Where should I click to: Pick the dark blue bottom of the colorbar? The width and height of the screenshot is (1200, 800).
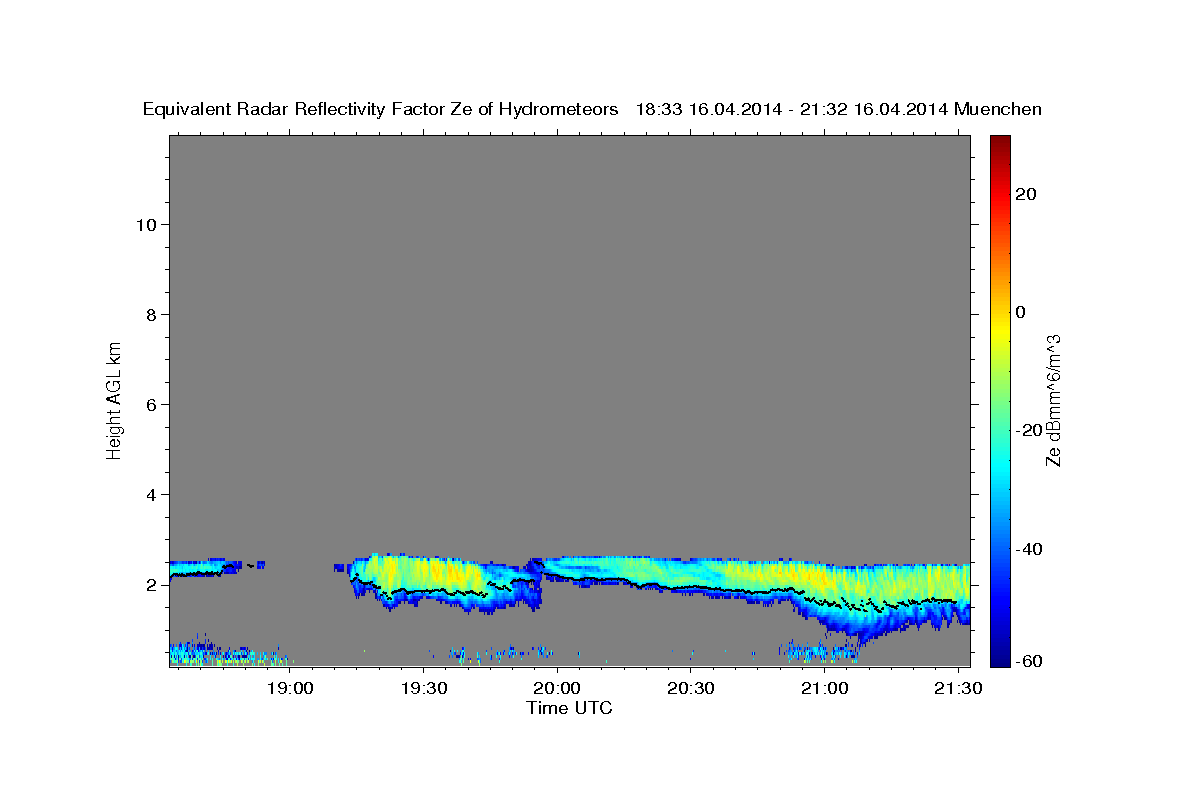(x=999, y=658)
